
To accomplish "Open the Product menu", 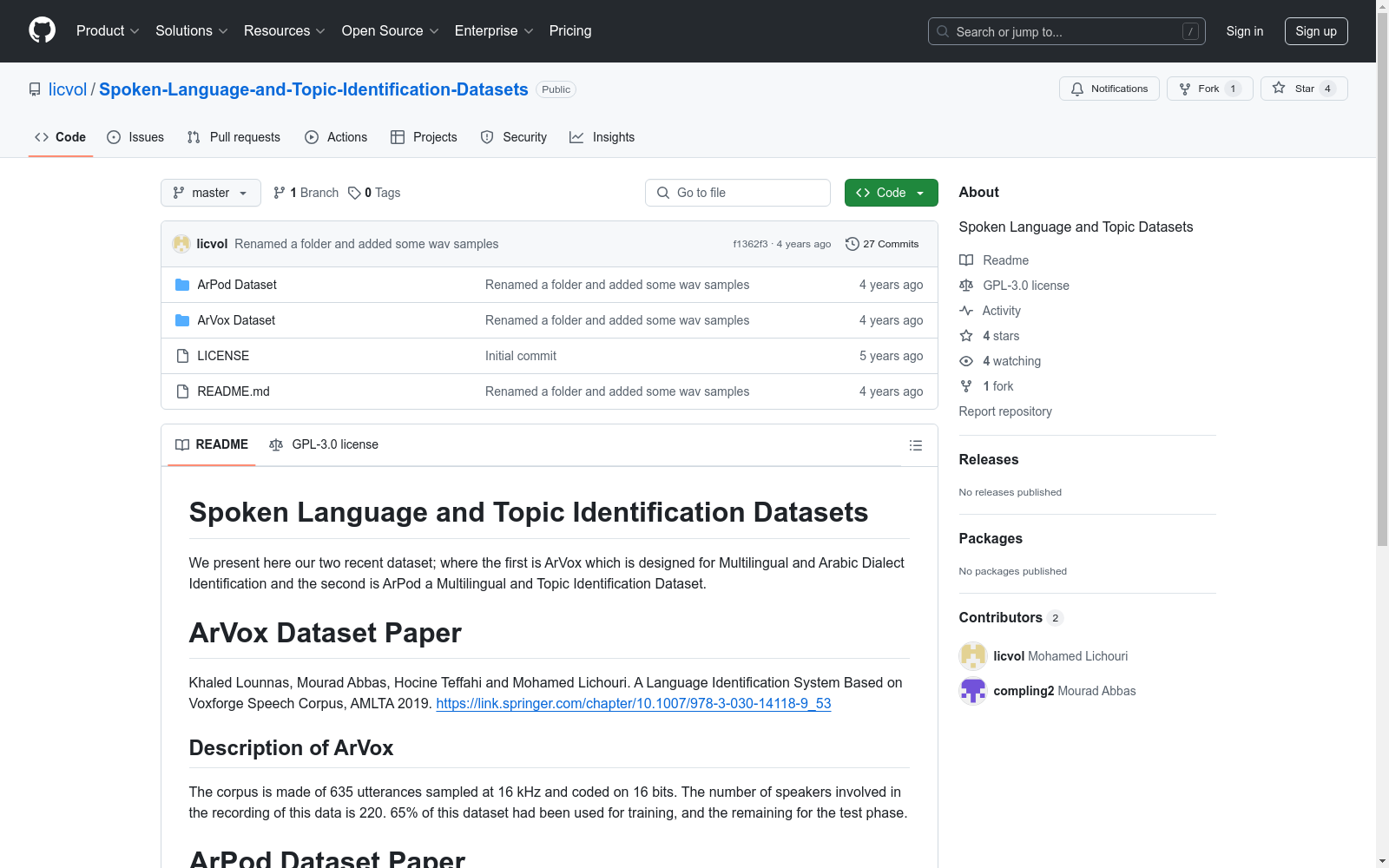I will pyautogui.click(x=108, y=31).
